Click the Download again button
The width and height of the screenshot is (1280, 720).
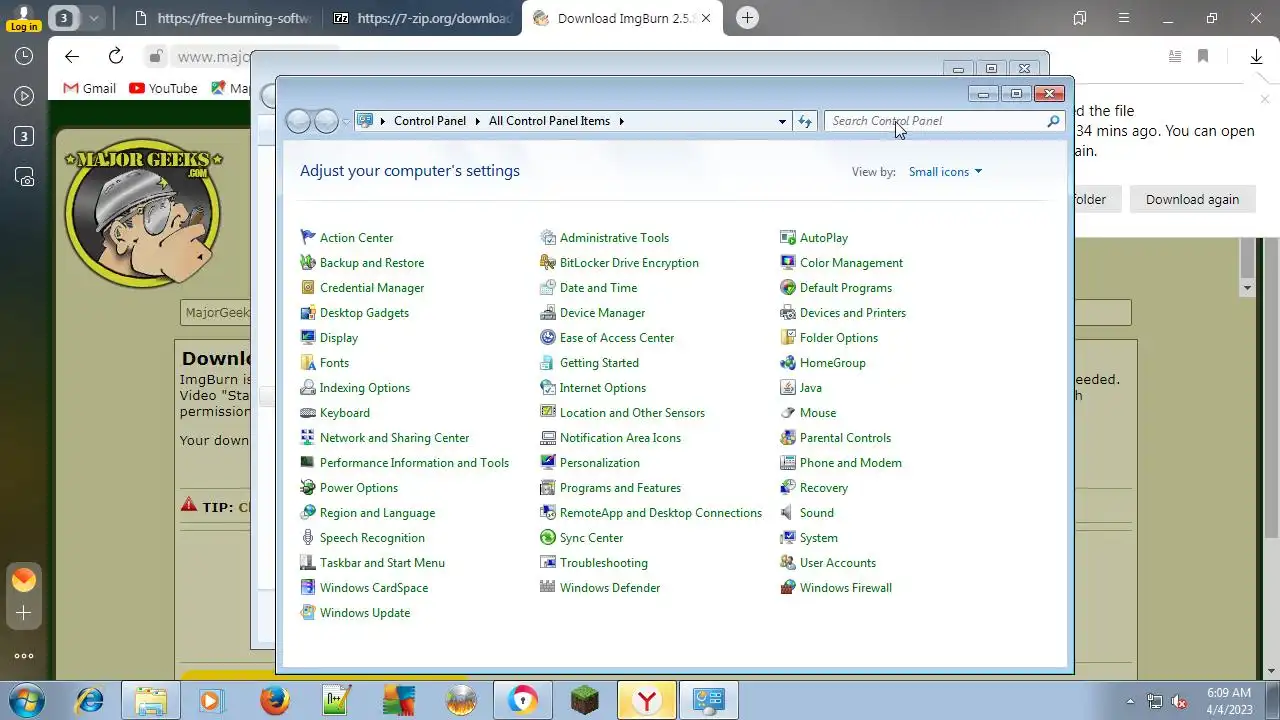[1192, 199]
